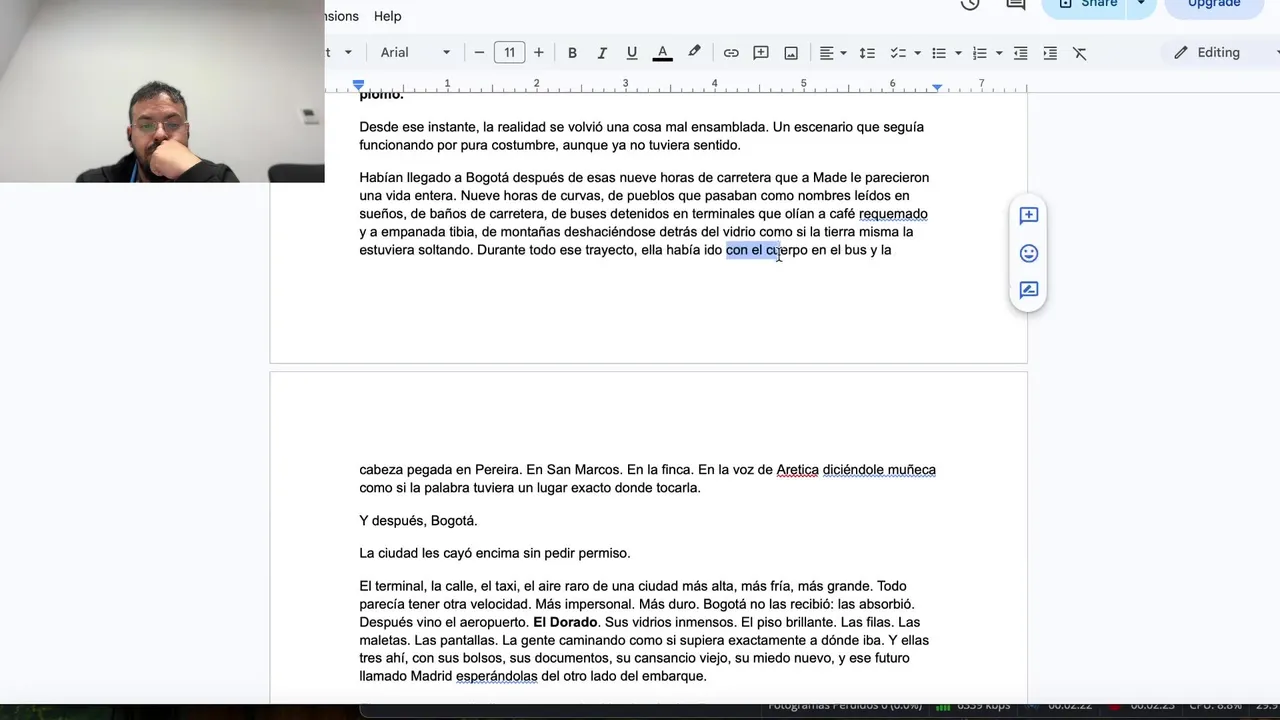Open the Arial font dropdown
The height and width of the screenshot is (720, 1280).
pos(416,53)
